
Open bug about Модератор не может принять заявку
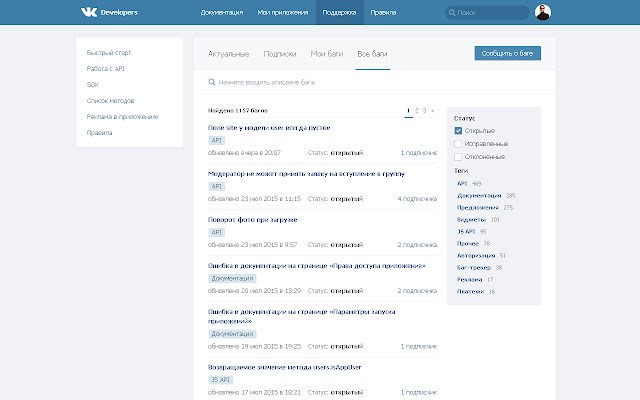[306, 174]
